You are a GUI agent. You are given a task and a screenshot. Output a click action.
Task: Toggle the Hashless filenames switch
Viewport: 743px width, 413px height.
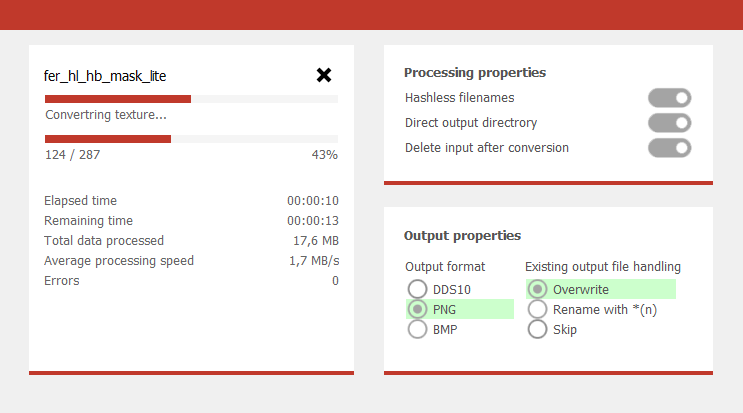669,98
